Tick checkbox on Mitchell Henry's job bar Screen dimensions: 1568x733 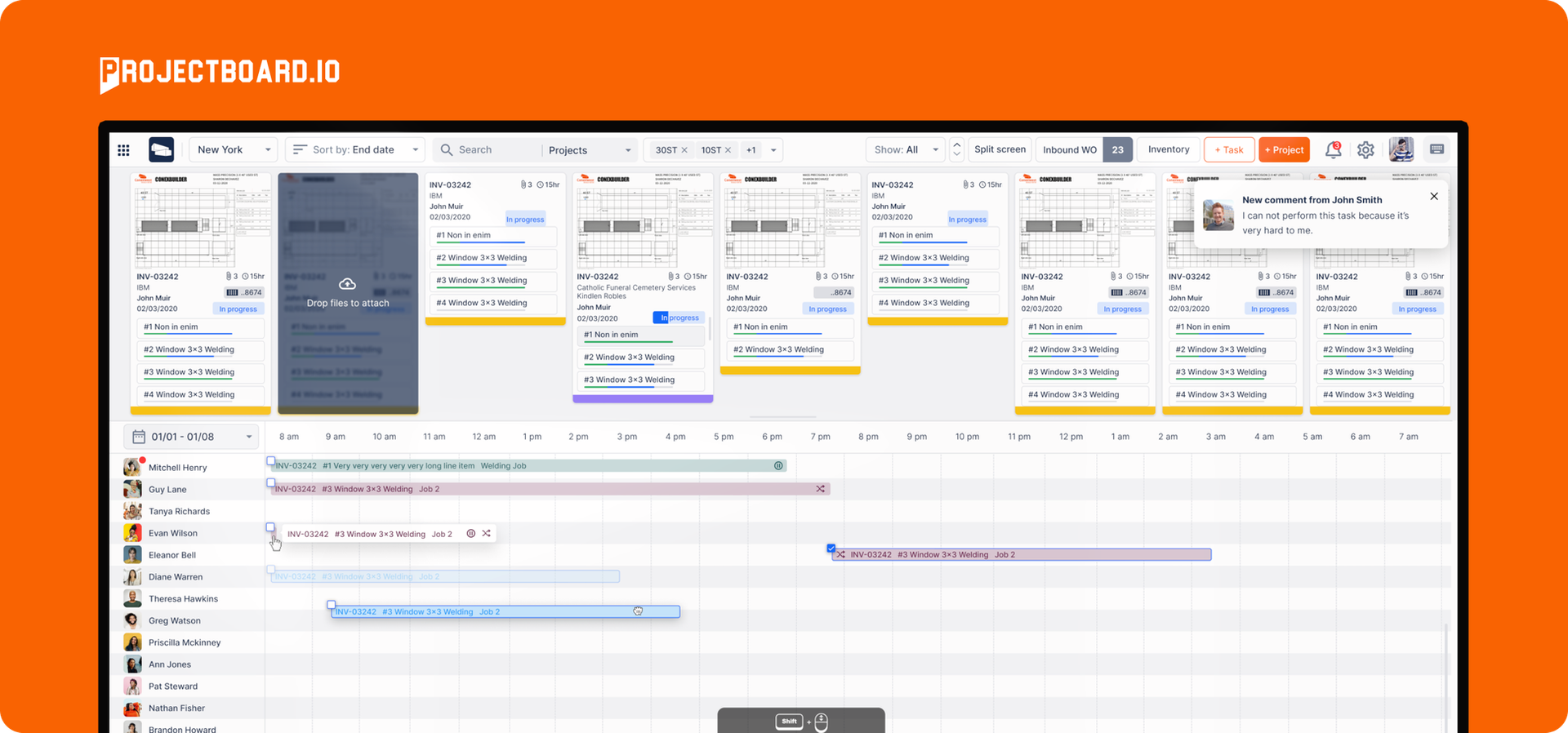click(270, 461)
